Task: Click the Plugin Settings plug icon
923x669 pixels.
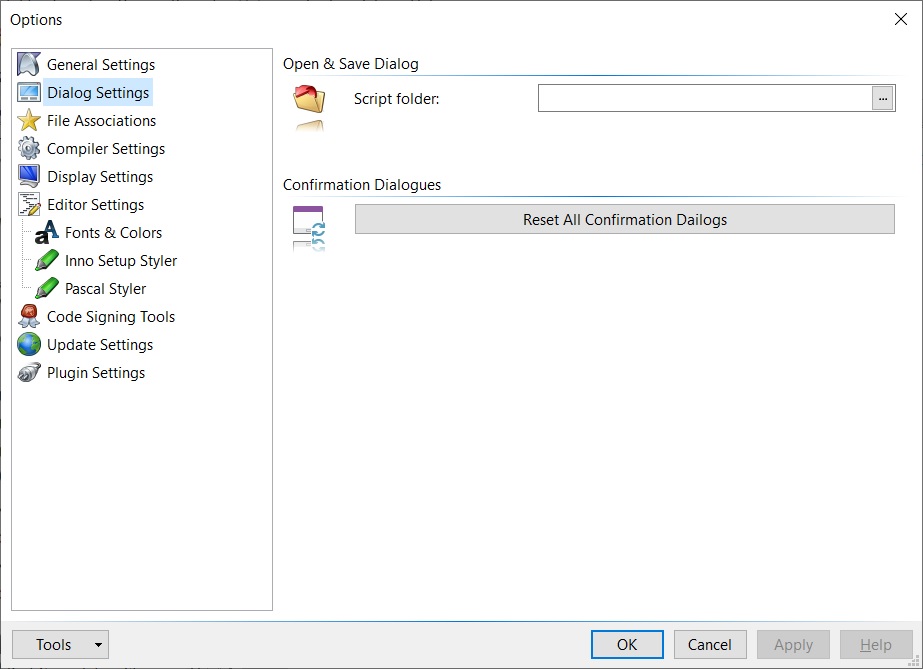Action: (28, 372)
